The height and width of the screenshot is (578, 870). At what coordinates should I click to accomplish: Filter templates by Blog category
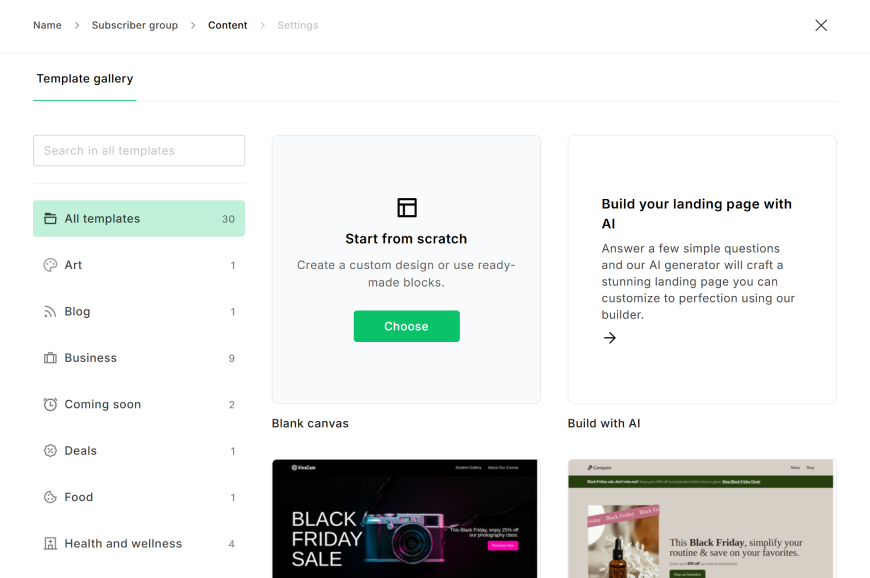coord(139,312)
